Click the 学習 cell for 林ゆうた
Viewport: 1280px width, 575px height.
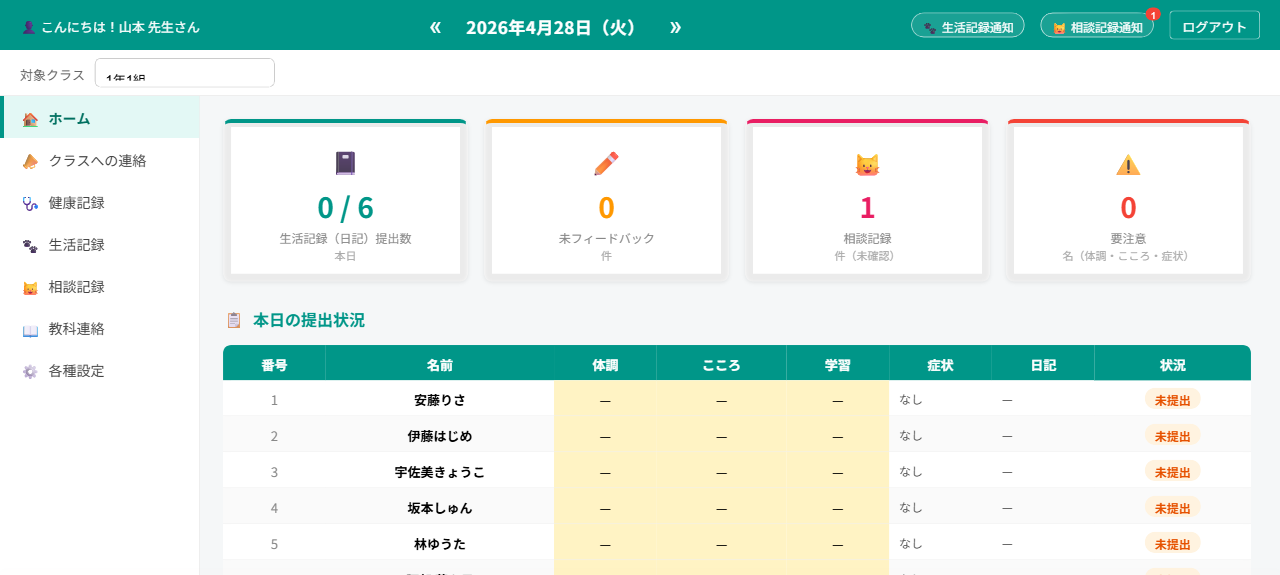point(838,543)
